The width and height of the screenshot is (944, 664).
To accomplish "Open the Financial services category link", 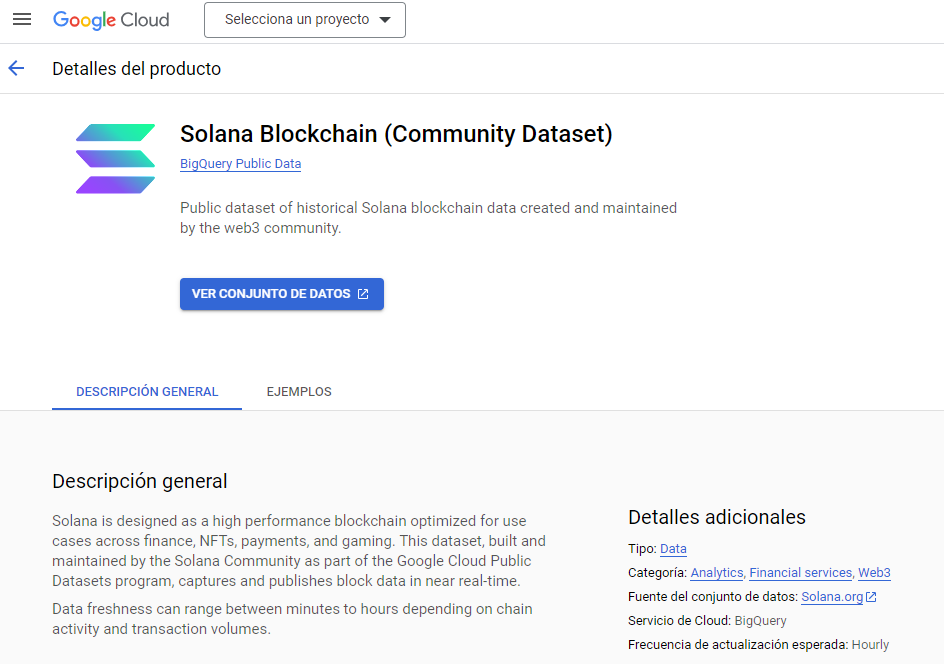I will pos(801,572).
